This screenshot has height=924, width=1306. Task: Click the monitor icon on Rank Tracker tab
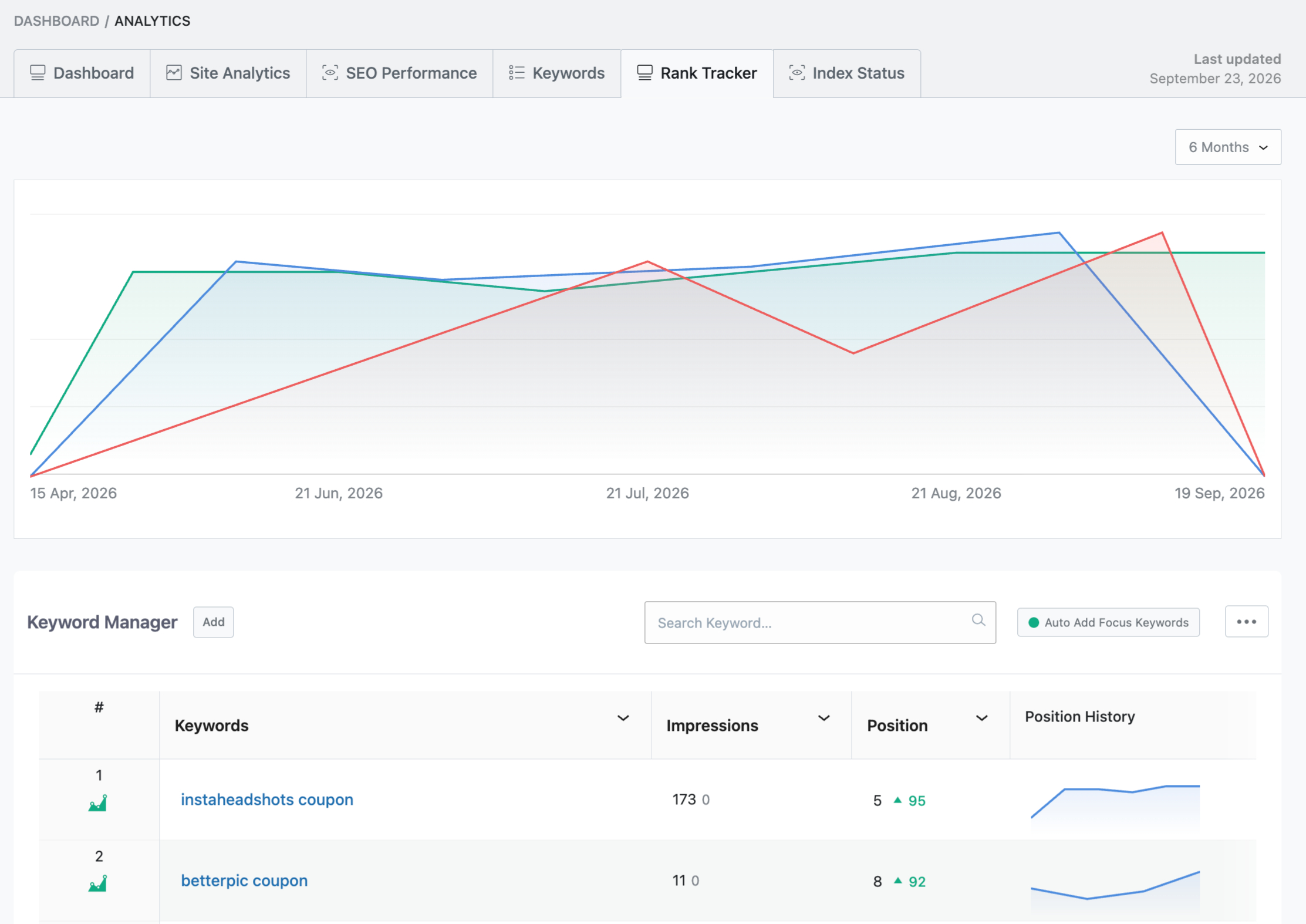pos(644,73)
